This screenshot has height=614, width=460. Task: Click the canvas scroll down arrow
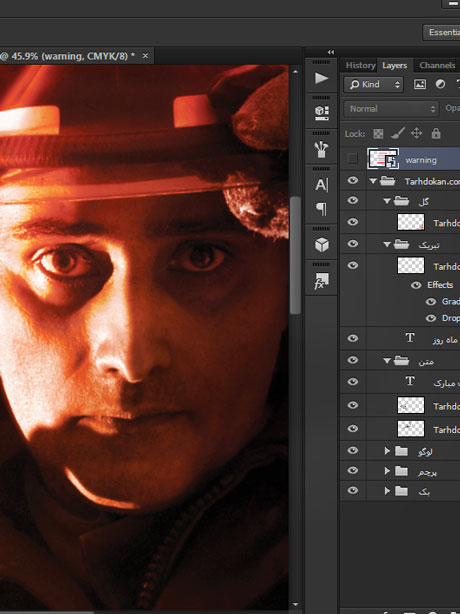point(296,605)
